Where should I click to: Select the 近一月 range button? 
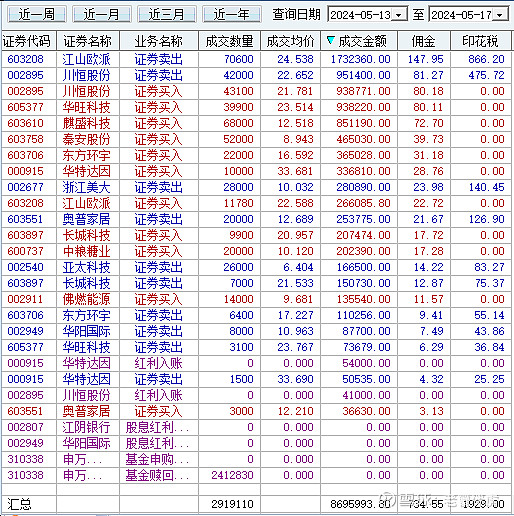[102, 14]
